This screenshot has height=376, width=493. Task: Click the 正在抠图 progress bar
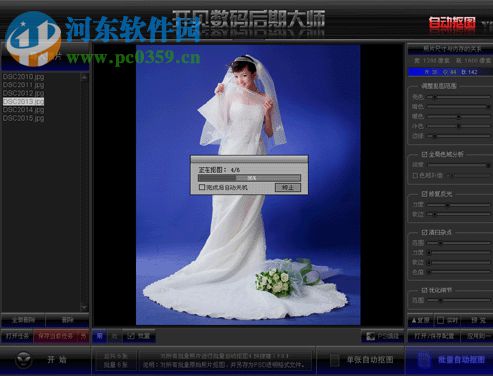[249, 178]
